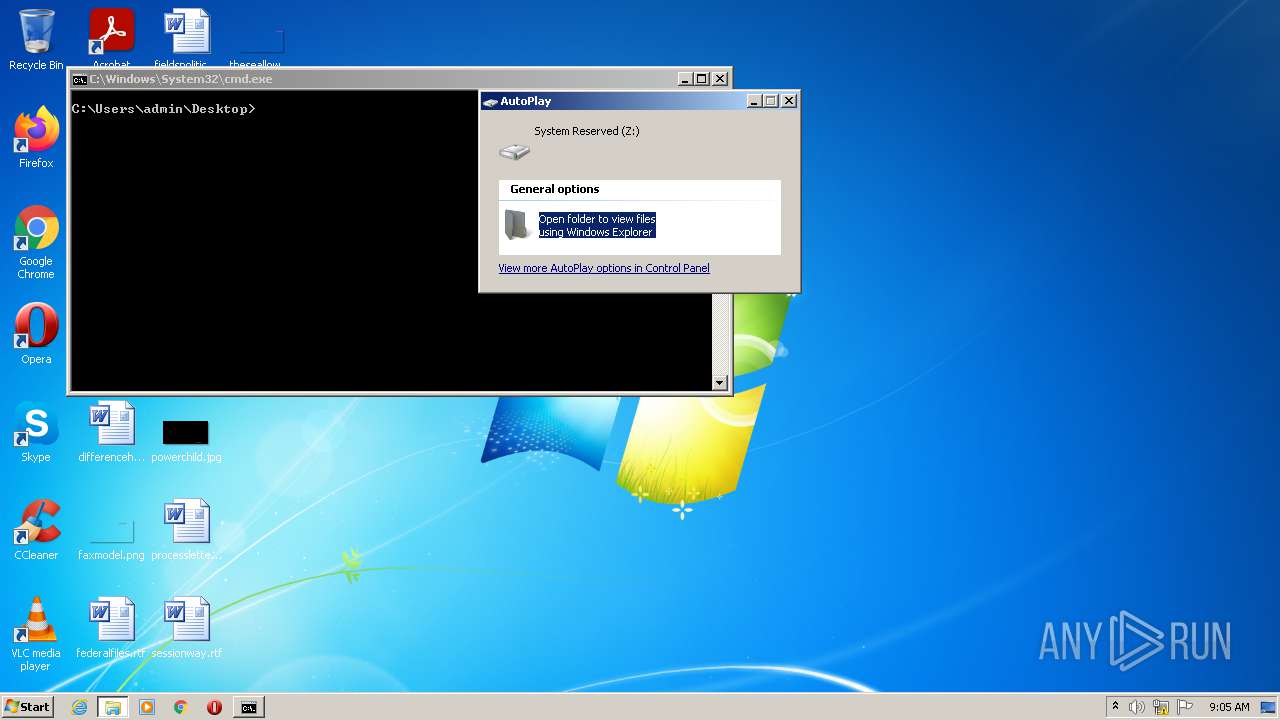The image size is (1280, 720).
Task: Open the Skype desktop shortcut
Action: [x=36, y=432]
